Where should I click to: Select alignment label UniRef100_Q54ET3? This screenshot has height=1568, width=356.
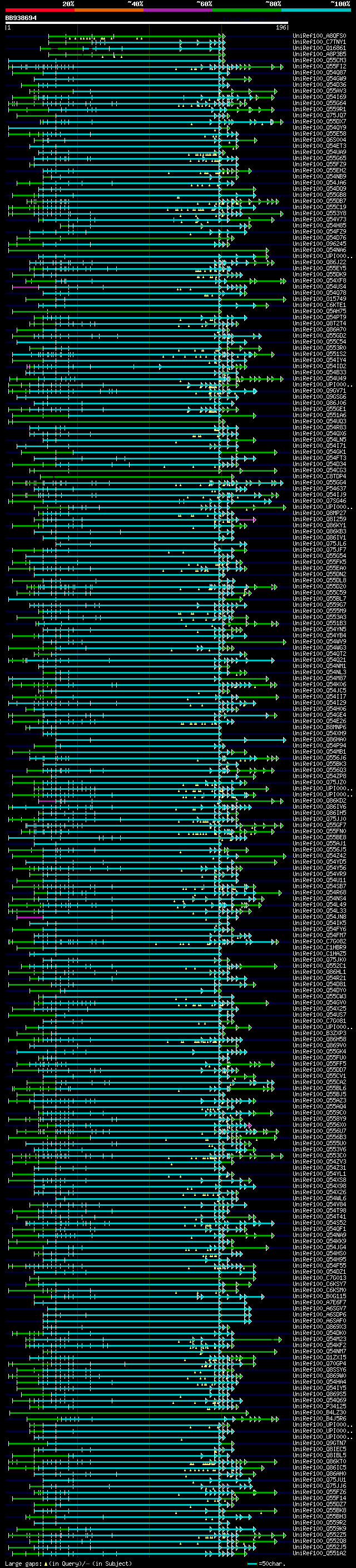click(x=319, y=146)
